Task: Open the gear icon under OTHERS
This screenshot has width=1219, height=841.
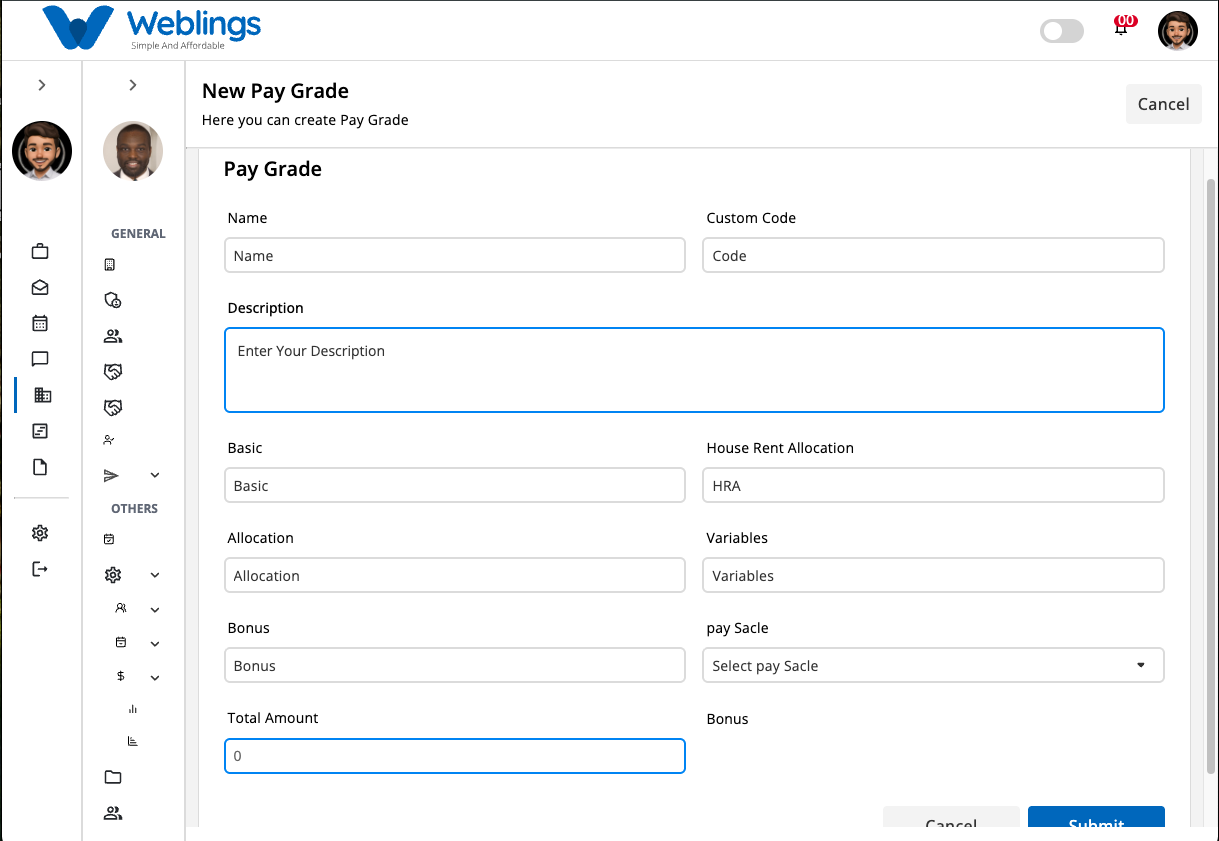Action: (x=113, y=575)
